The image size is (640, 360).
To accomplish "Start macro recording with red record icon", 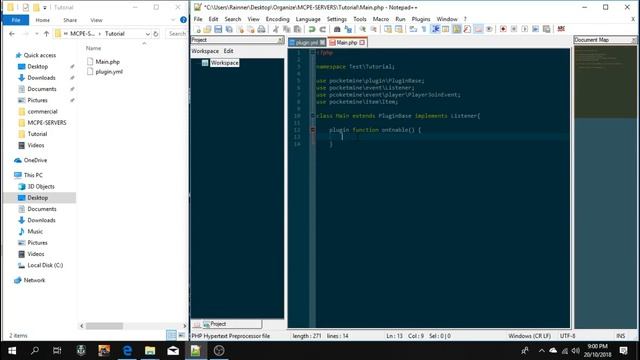I will point(503,29).
